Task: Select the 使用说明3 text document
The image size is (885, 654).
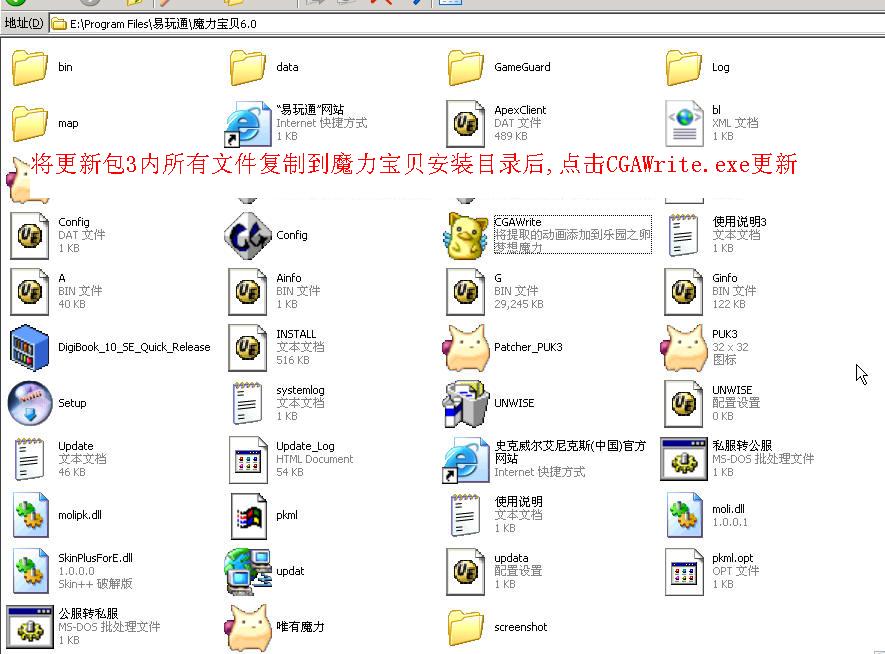Action: pyautogui.click(x=684, y=235)
